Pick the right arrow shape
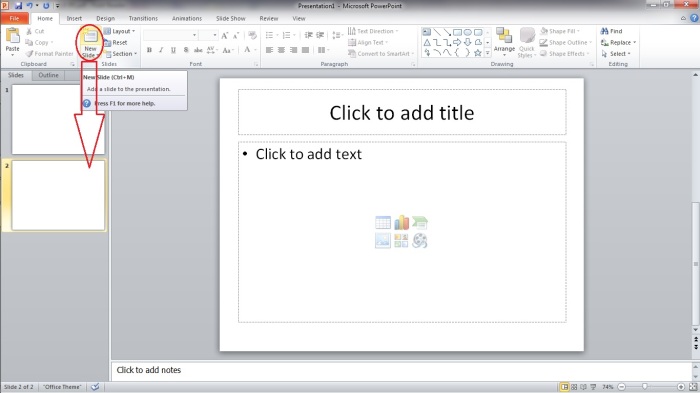This screenshot has width=700, height=393. 457,42
